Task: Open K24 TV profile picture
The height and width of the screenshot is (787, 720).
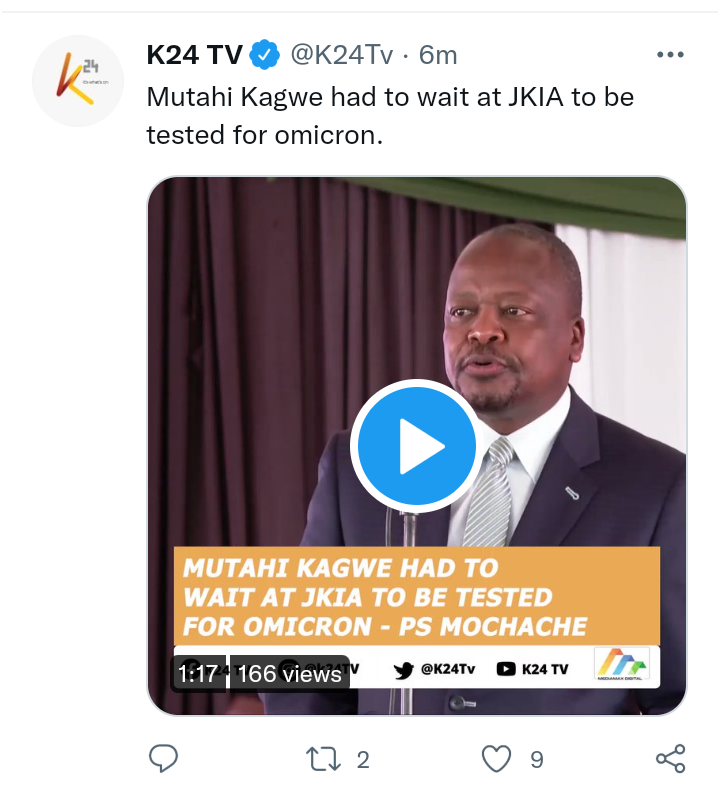Action: pos(78,80)
